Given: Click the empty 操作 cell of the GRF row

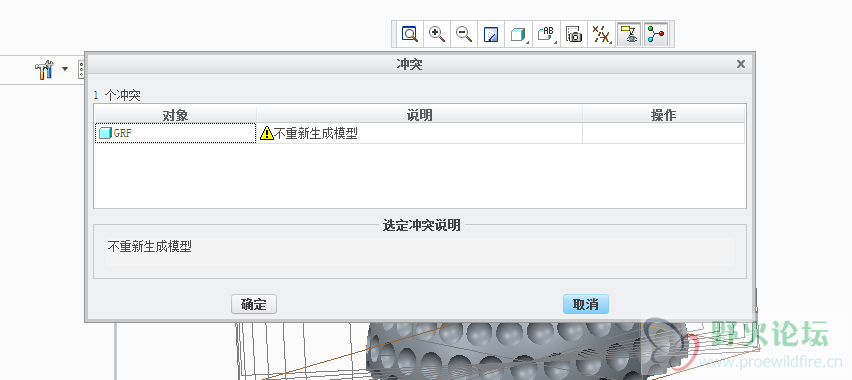Looking at the screenshot, I should [663, 133].
